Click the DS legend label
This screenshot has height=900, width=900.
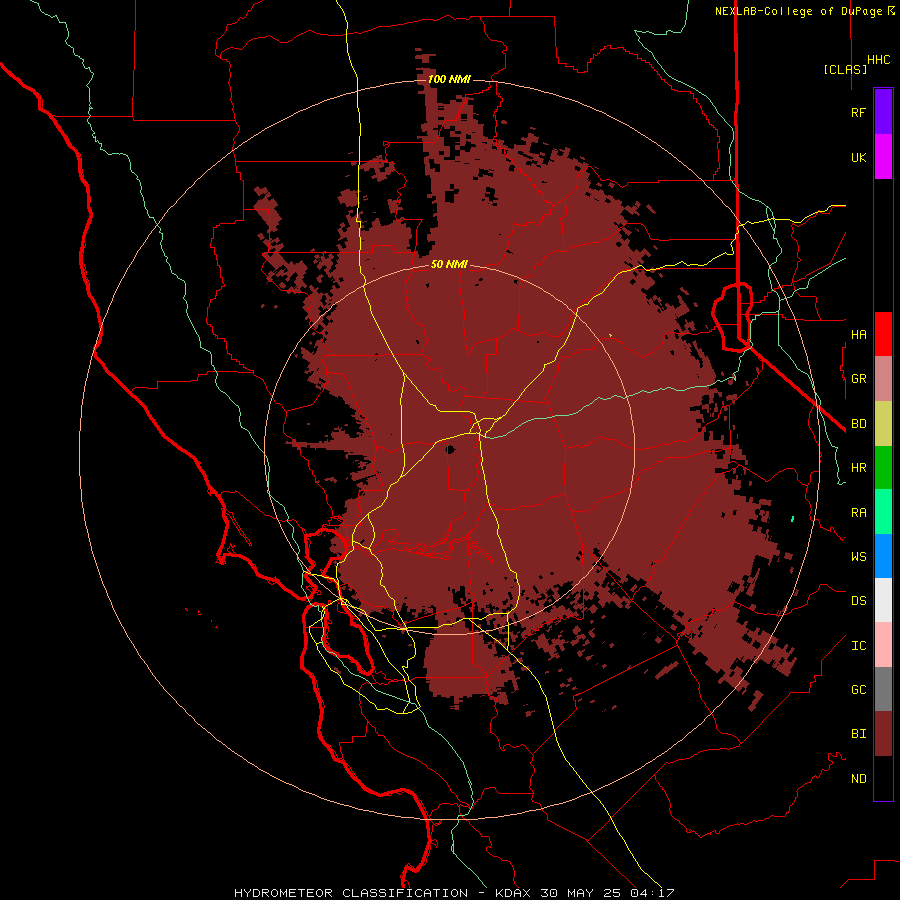[858, 601]
